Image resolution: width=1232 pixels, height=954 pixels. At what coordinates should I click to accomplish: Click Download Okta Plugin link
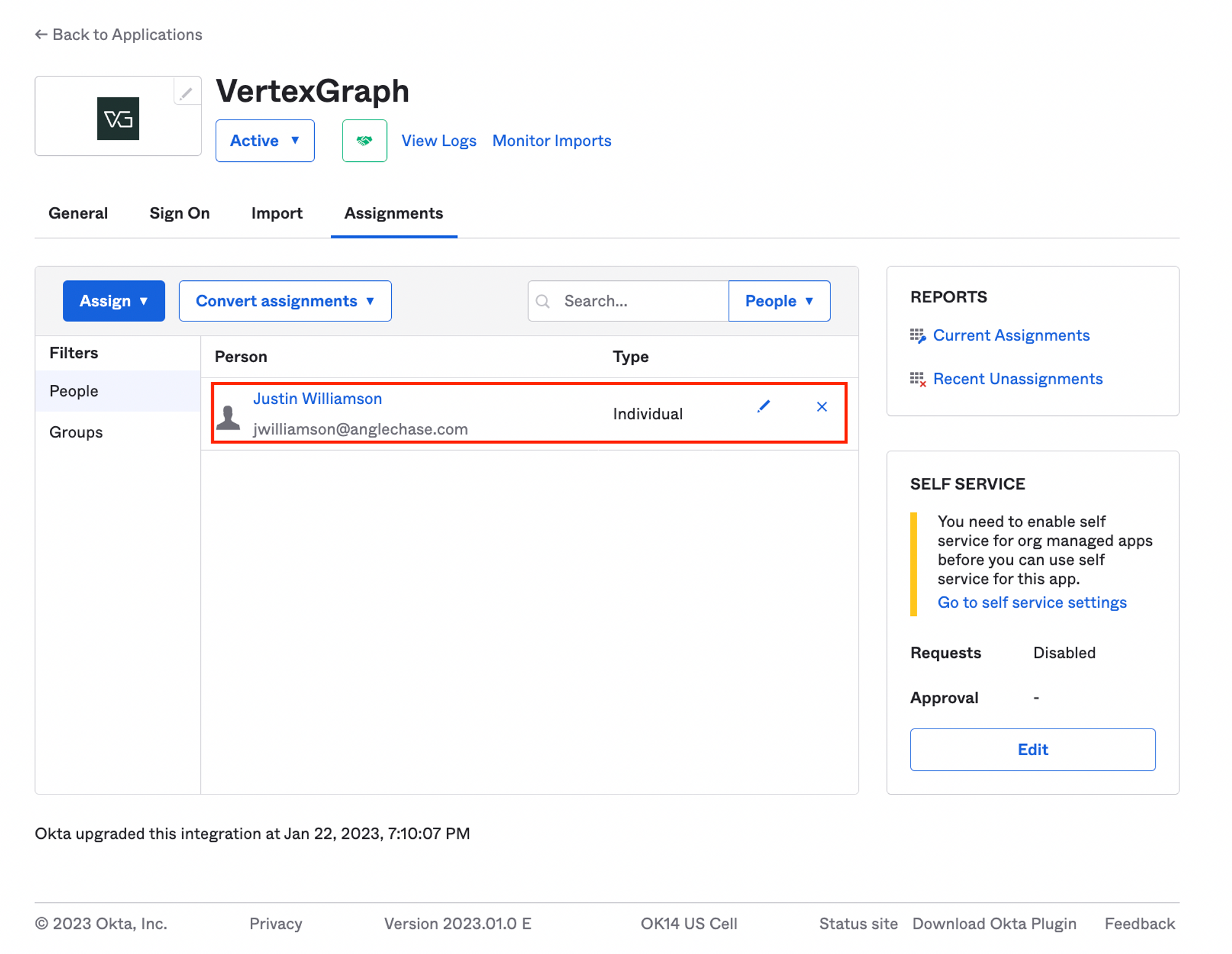coord(994,924)
